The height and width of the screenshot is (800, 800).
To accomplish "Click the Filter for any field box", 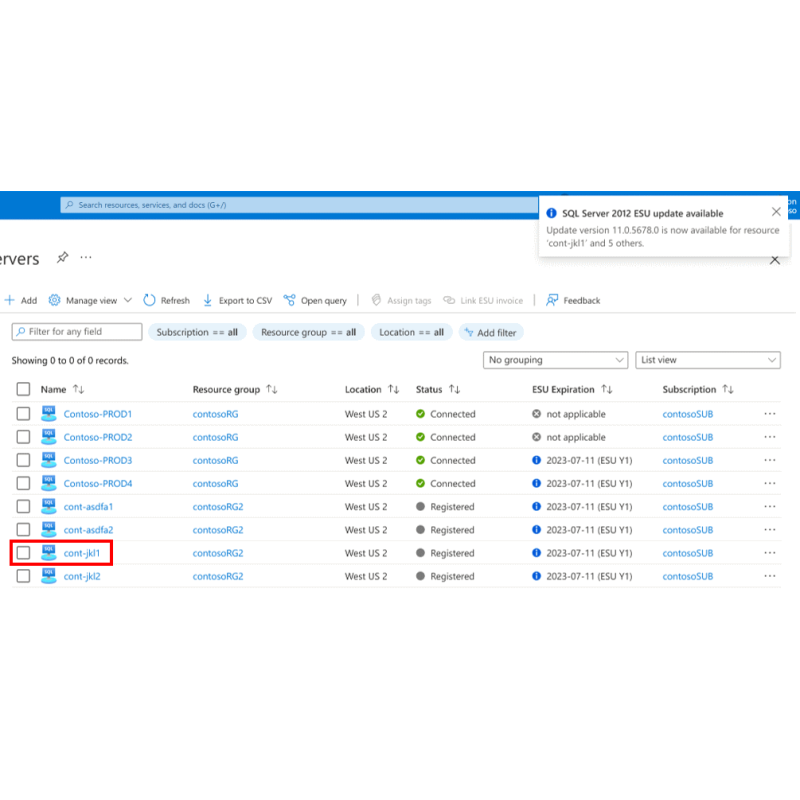I will click(77, 332).
